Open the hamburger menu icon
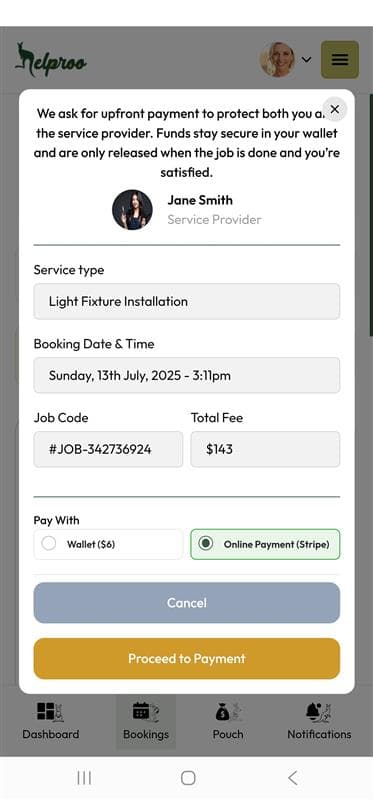This screenshot has height=800, width=373. [340, 60]
